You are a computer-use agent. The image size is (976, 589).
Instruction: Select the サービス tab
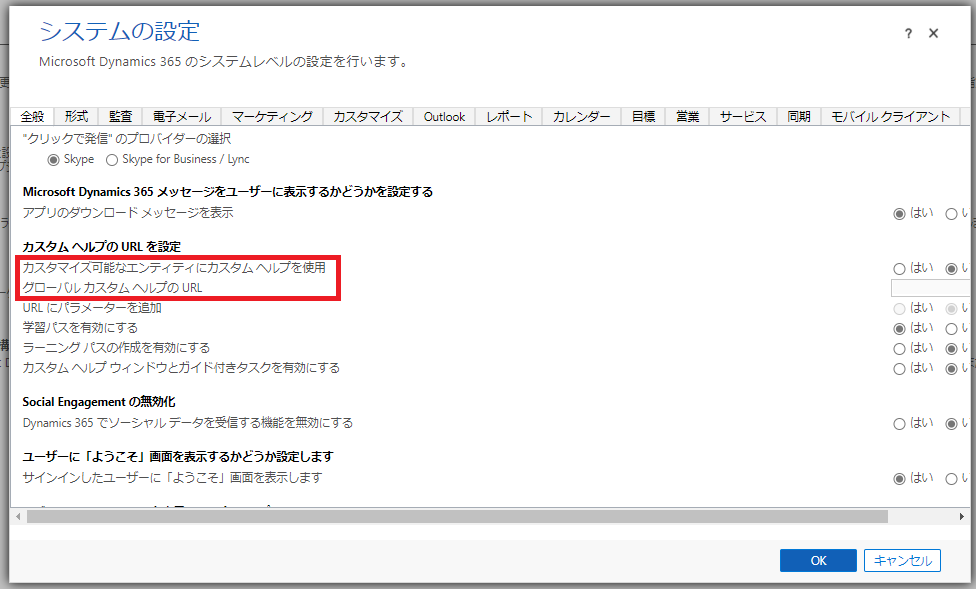(x=743, y=116)
